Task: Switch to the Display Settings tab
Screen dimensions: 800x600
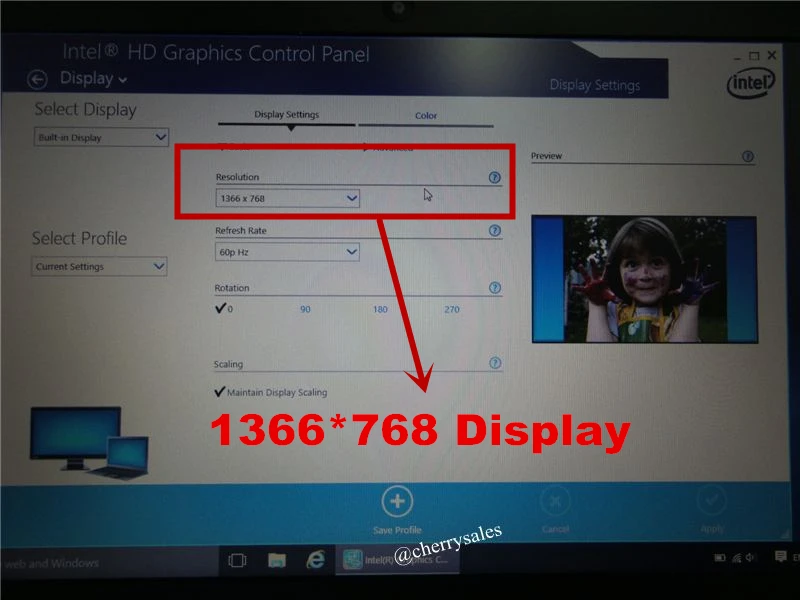Action: pos(286,115)
